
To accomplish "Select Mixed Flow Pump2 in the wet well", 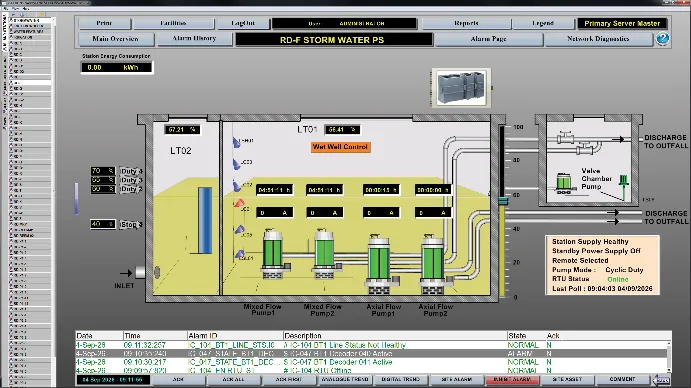I will click(x=325, y=253).
